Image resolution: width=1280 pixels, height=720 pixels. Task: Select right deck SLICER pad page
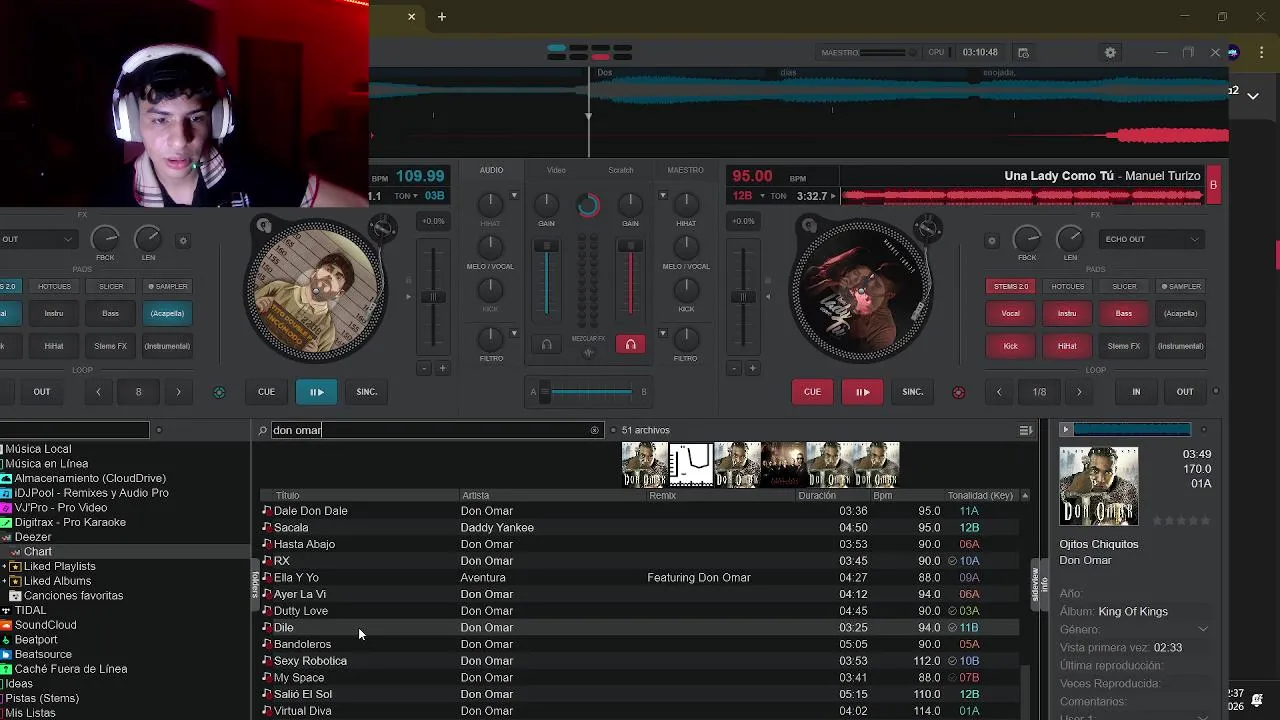[1124, 286]
